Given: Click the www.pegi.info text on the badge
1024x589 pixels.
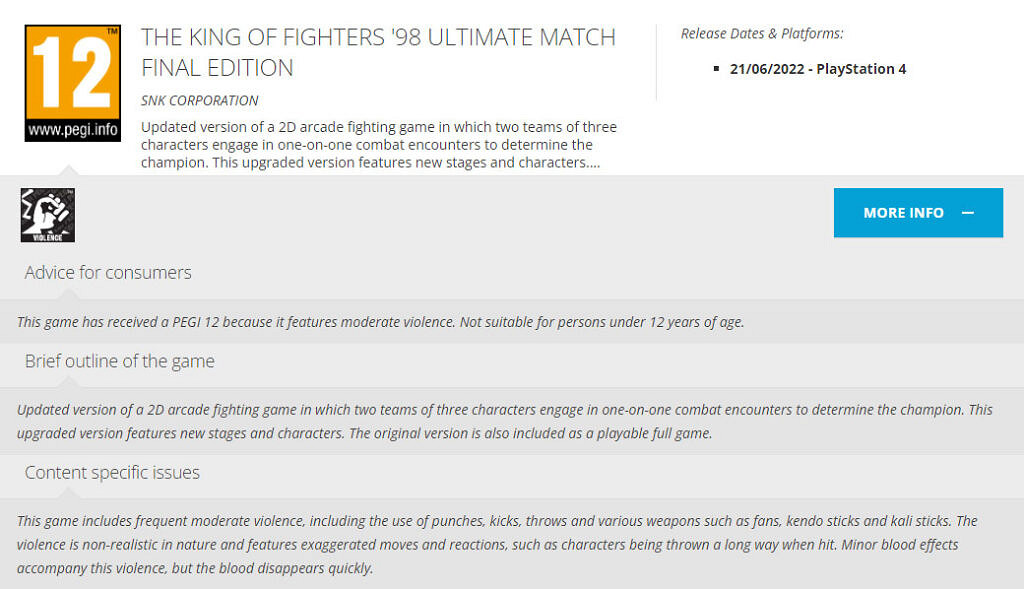Looking at the screenshot, I should point(72,129).
